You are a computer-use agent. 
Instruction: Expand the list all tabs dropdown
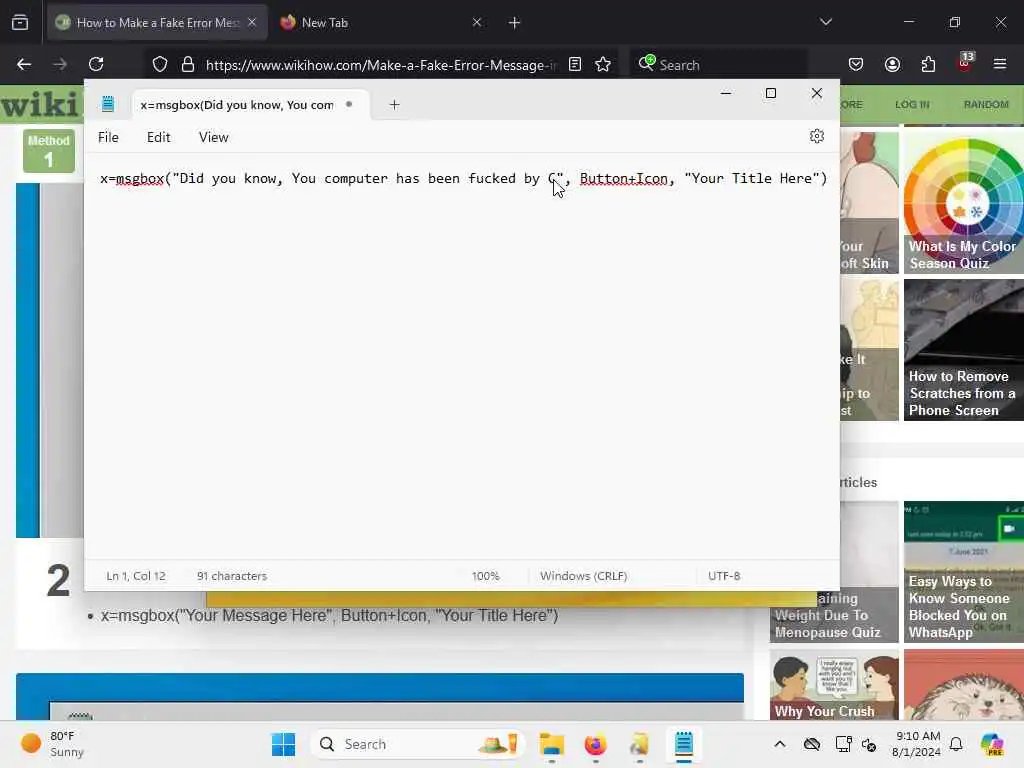click(x=825, y=22)
